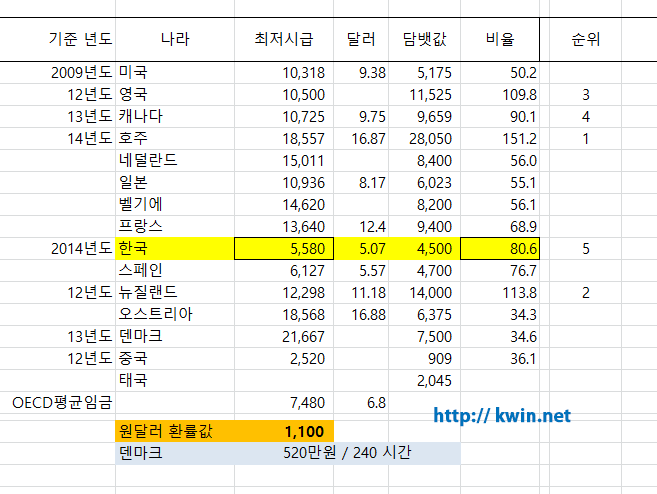This screenshot has height=494, width=657.
Task: Select Australia's cigarette price 28,050
Action: 423,138
